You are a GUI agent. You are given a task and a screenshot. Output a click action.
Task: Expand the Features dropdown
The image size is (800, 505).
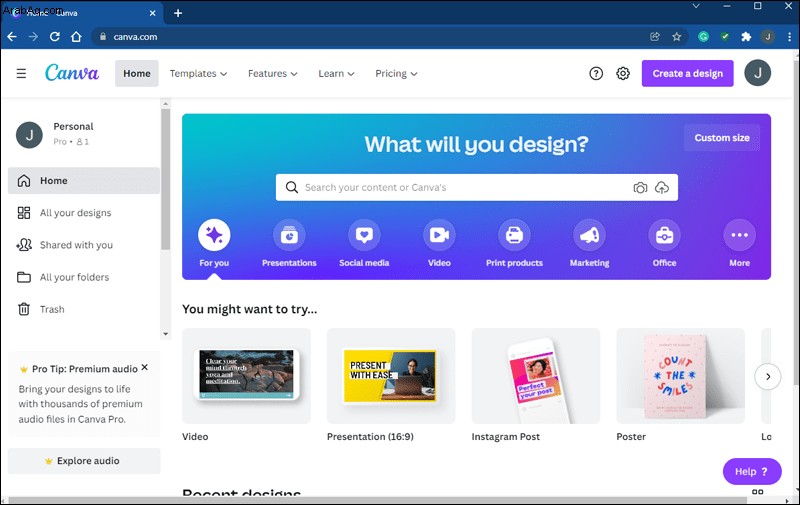[x=272, y=73]
